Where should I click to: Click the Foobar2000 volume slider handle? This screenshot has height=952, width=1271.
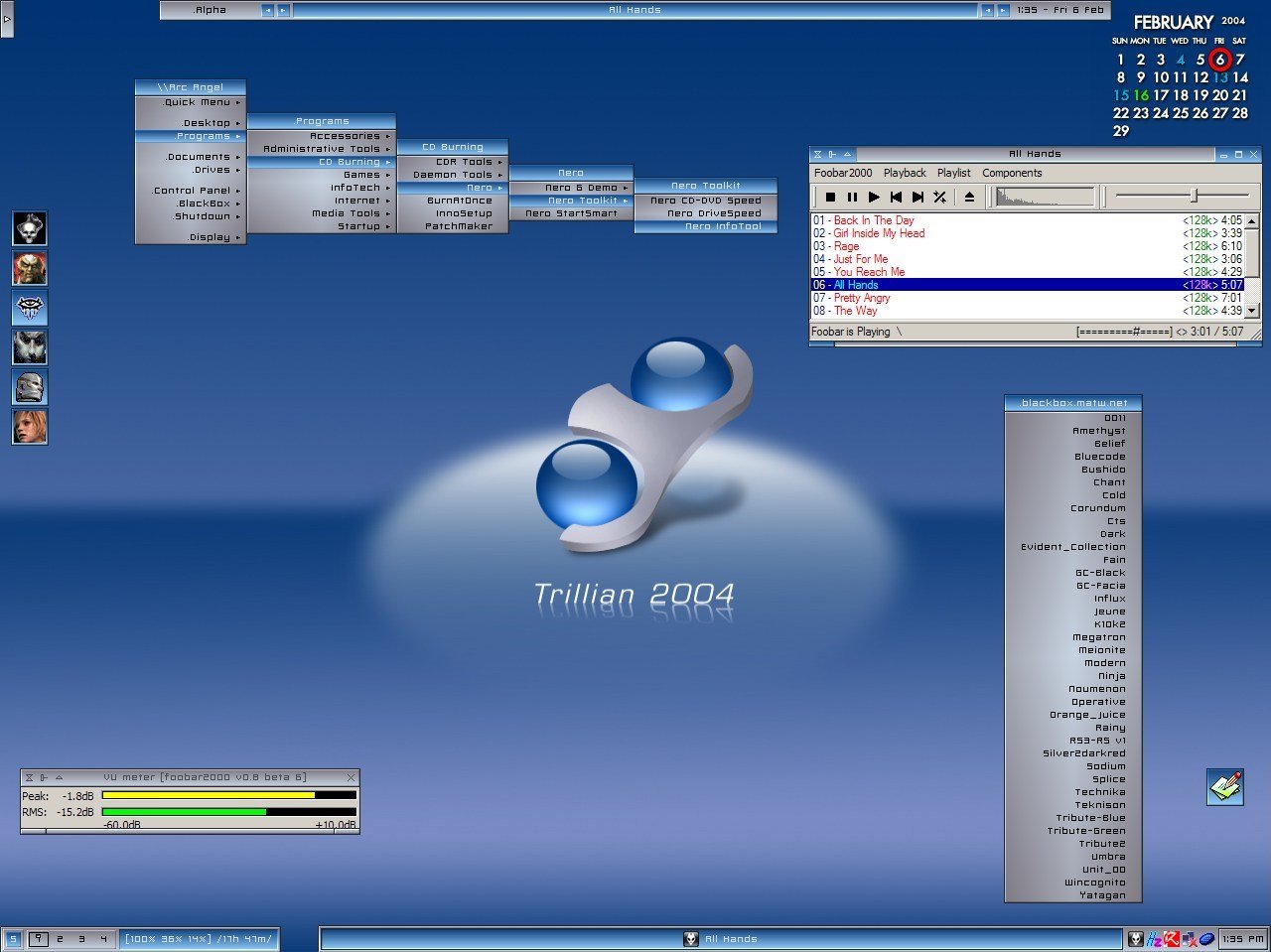pyautogui.click(x=1195, y=196)
